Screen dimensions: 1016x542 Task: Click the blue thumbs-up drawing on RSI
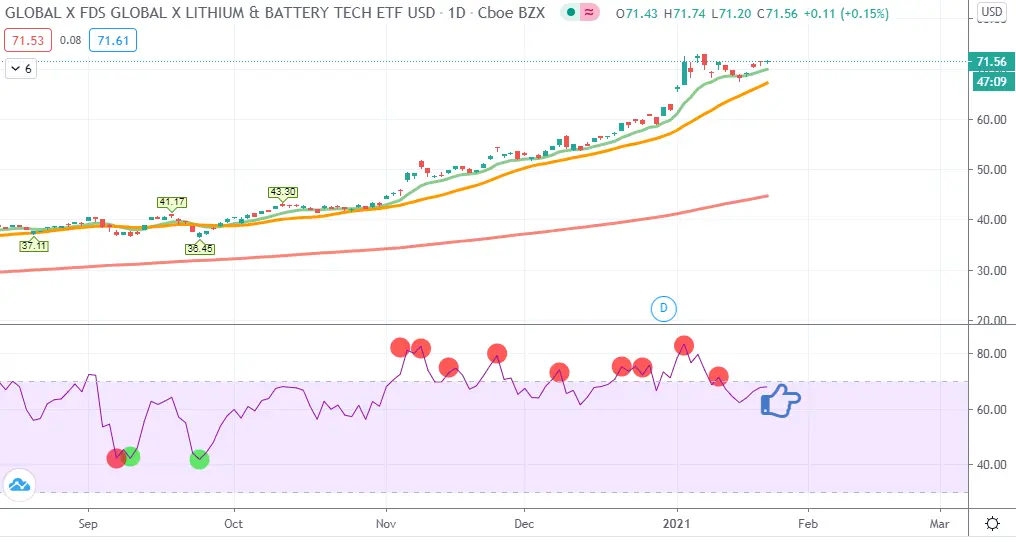[780, 400]
